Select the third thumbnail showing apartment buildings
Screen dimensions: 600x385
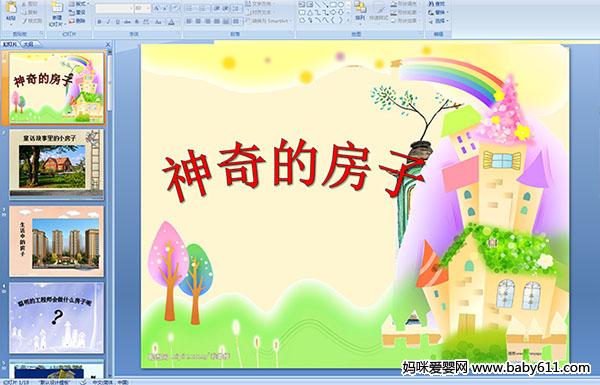click(x=57, y=241)
